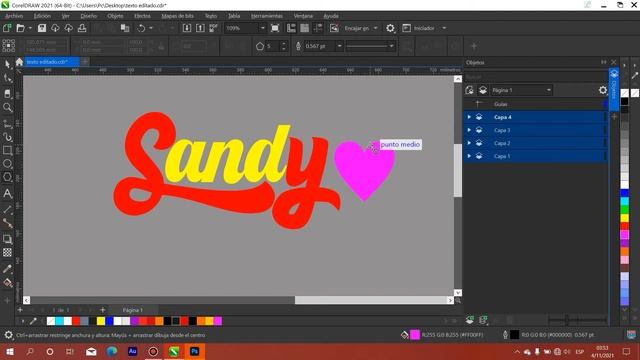Open the Herramientas menu

point(267,16)
